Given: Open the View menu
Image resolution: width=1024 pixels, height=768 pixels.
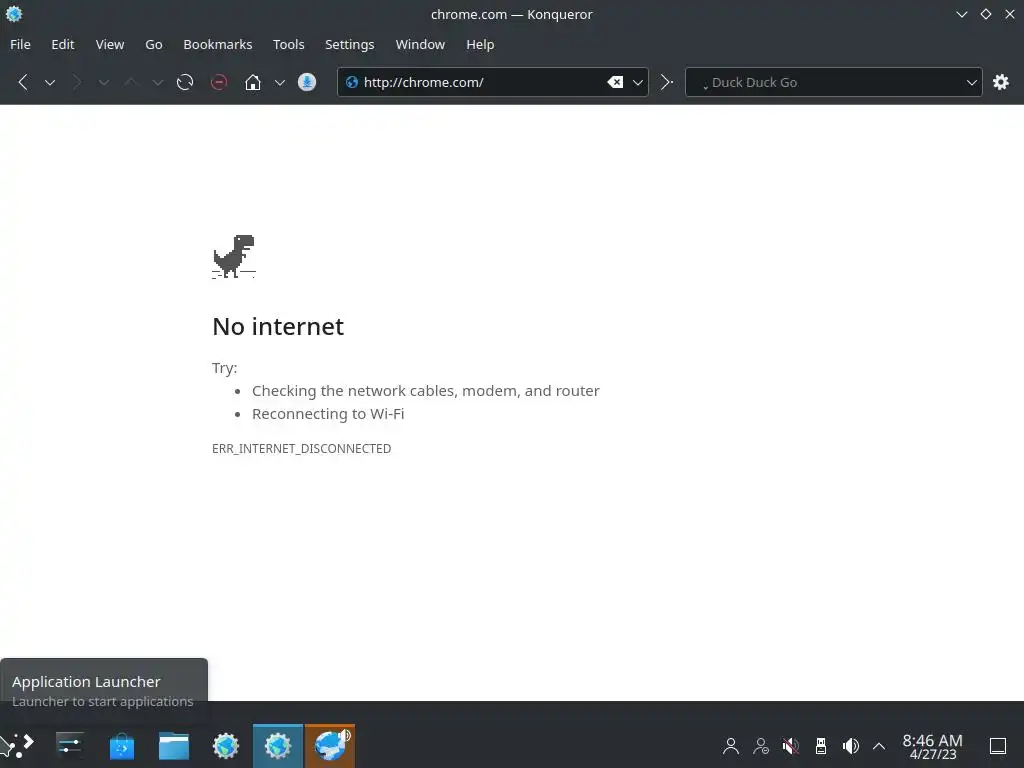Looking at the screenshot, I should 110,44.
